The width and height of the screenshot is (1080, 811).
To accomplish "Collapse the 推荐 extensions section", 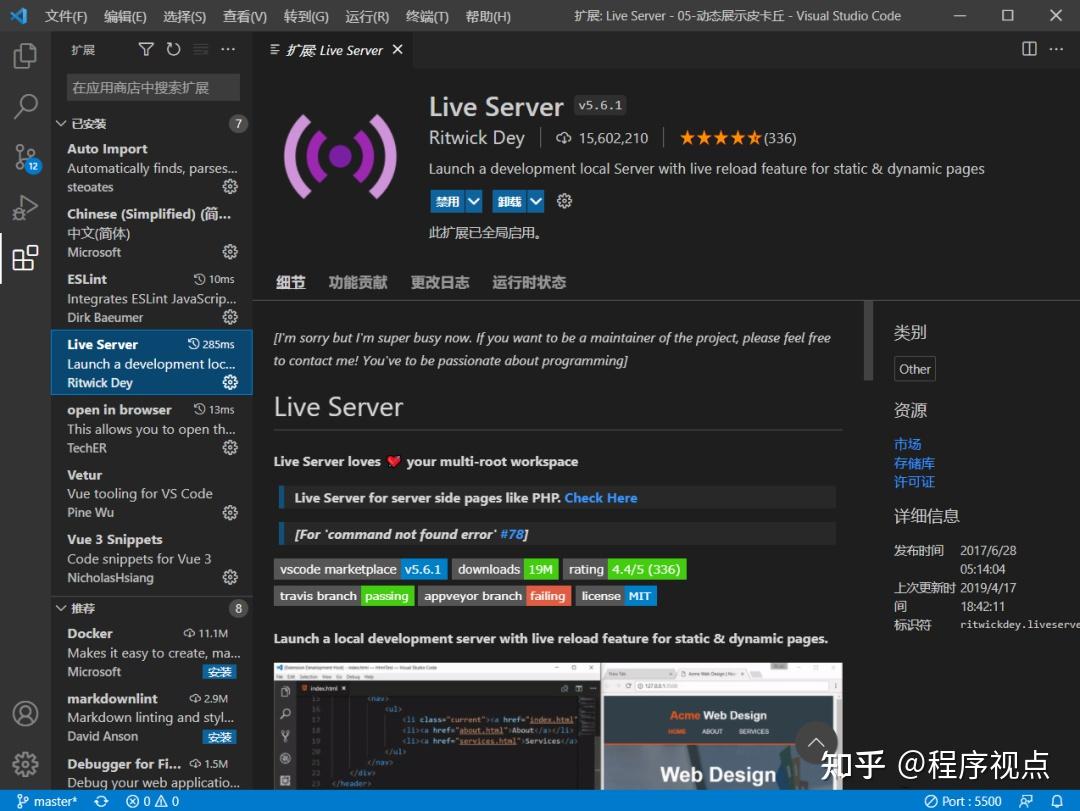I will [x=61, y=608].
